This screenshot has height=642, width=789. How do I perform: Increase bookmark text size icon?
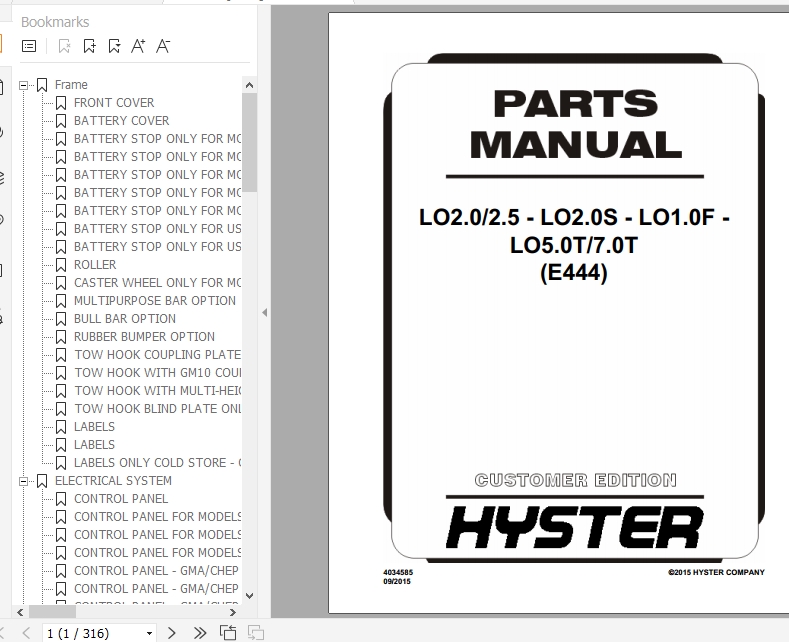point(138,46)
